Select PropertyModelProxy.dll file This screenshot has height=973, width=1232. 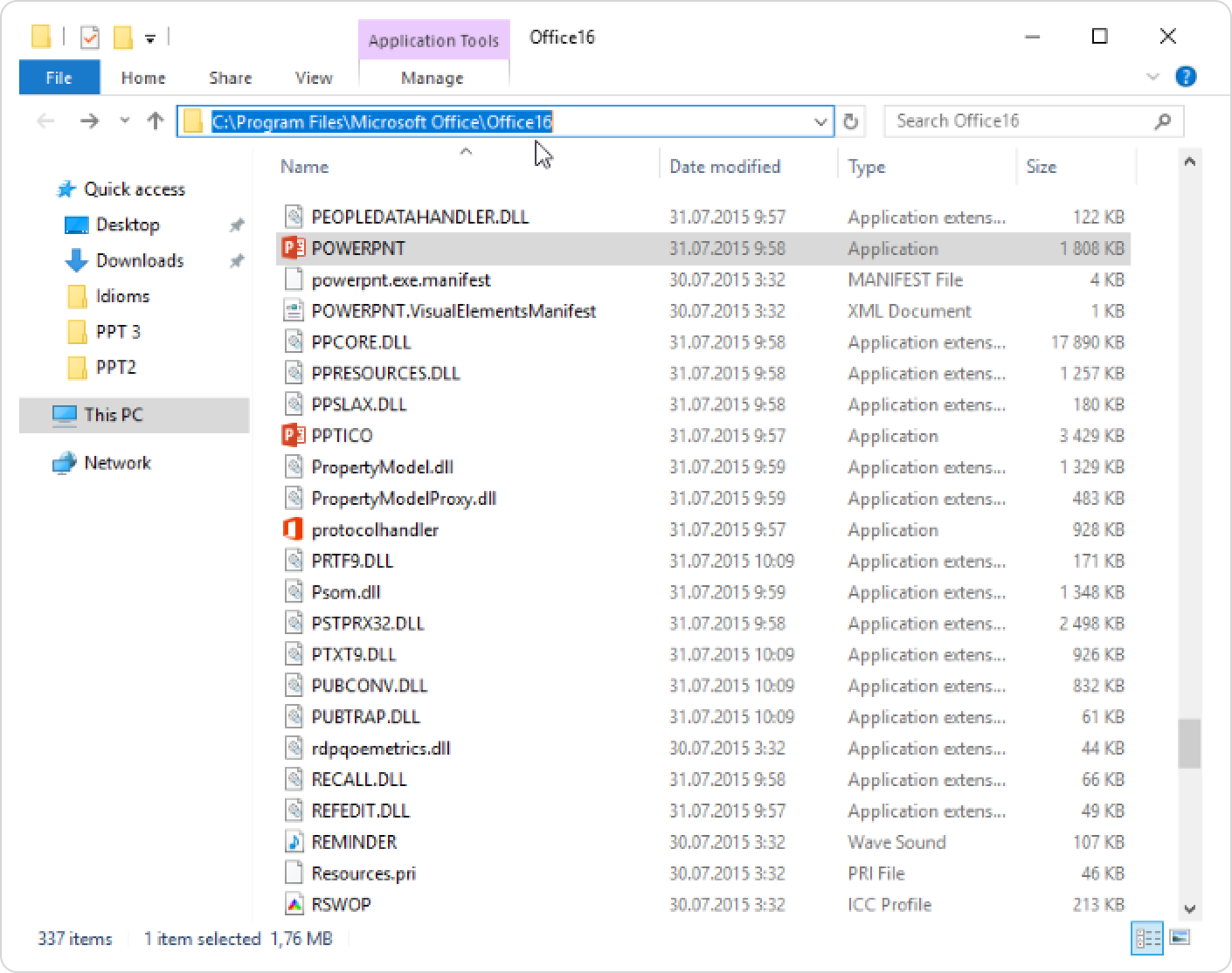[703, 499]
